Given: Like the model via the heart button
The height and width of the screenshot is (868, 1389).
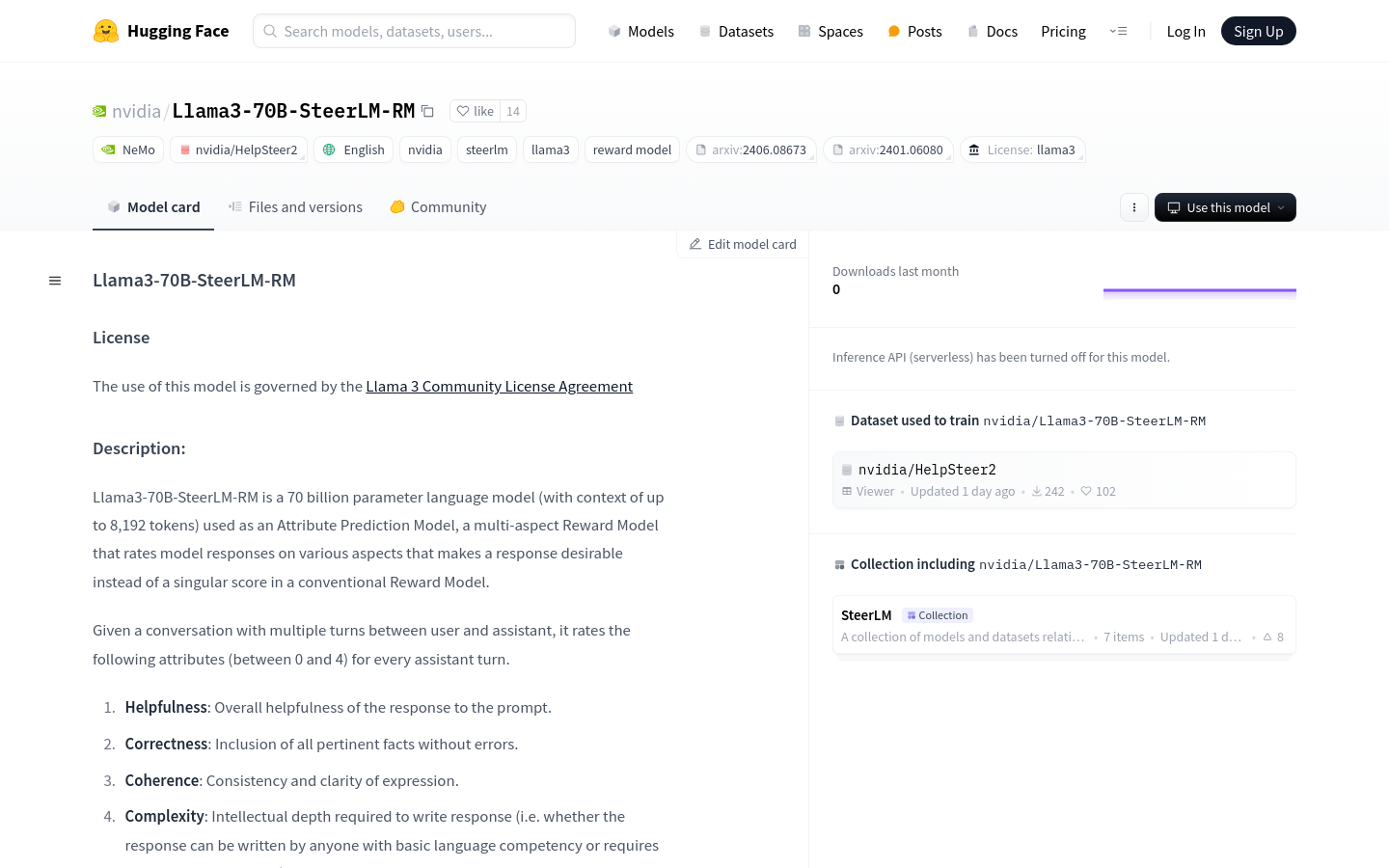Looking at the screenshot, I should tap(475, 111).
